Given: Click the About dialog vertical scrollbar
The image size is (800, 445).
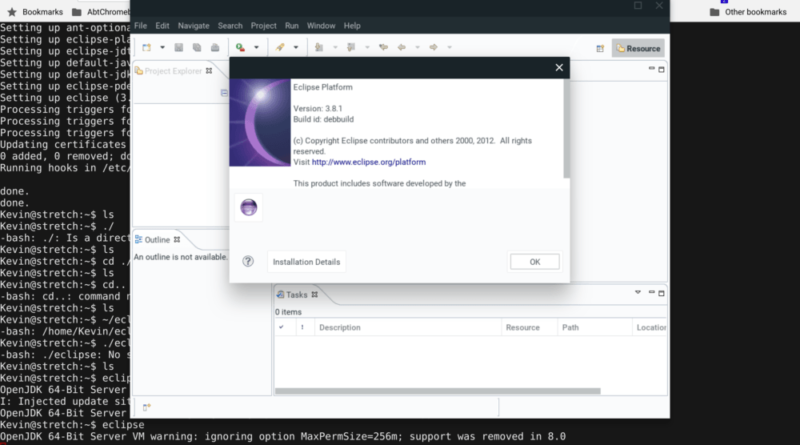Looking at the screenshot, I should (x=566, y=129).
